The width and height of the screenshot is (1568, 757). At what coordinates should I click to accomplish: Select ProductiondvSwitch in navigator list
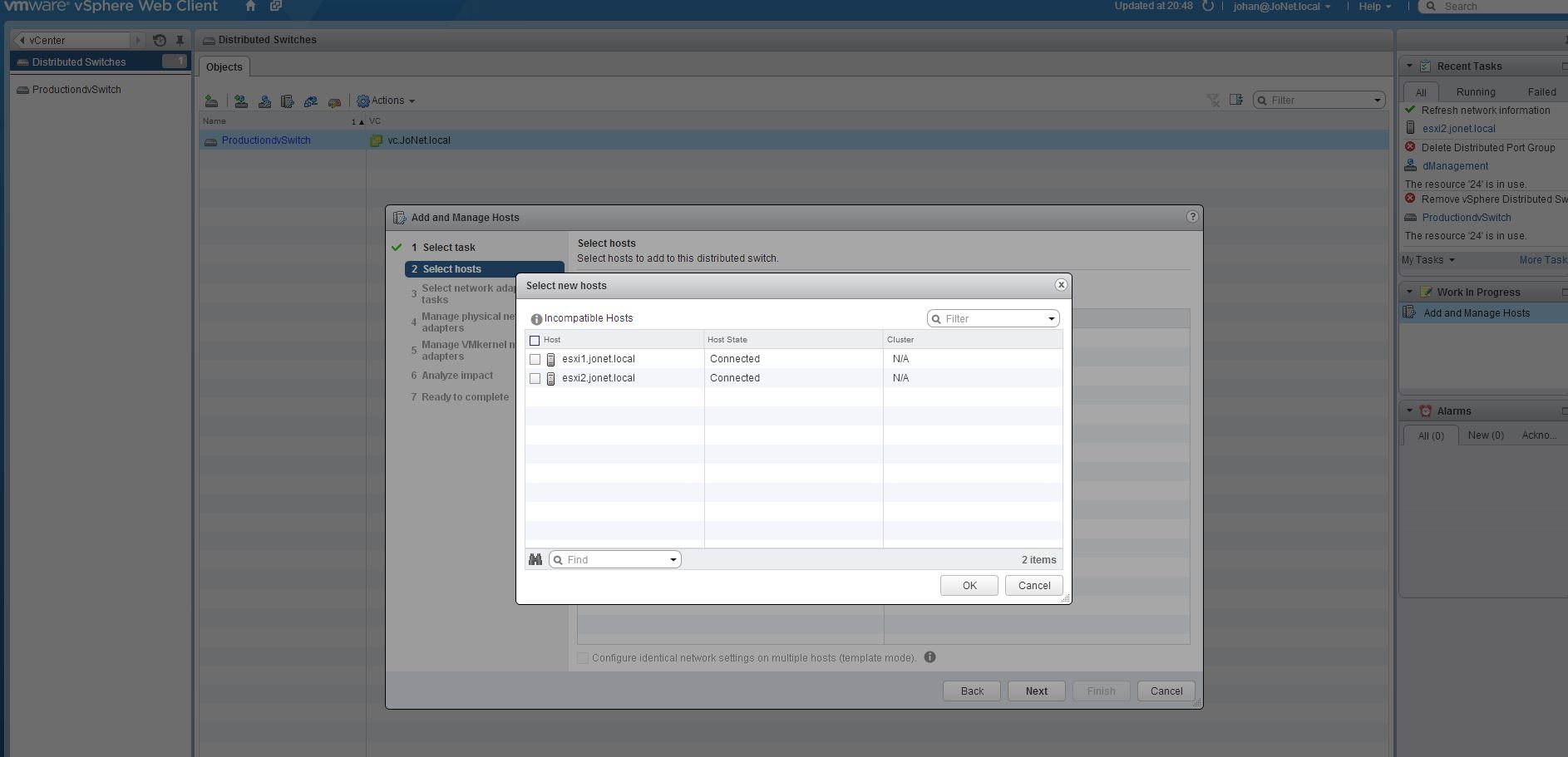click(x=76, y=90)
